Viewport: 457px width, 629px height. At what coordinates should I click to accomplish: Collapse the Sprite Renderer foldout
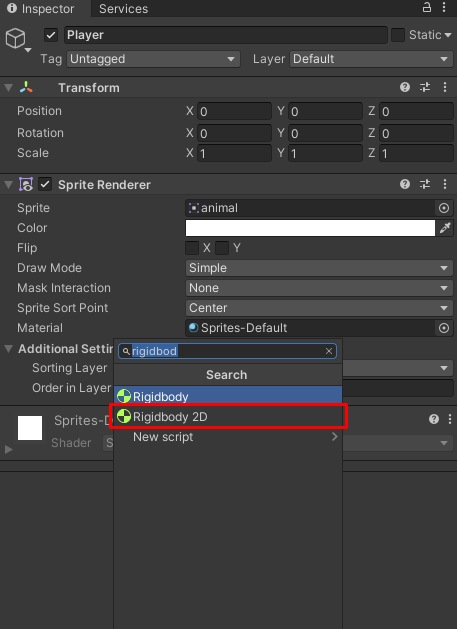point(8,185)
